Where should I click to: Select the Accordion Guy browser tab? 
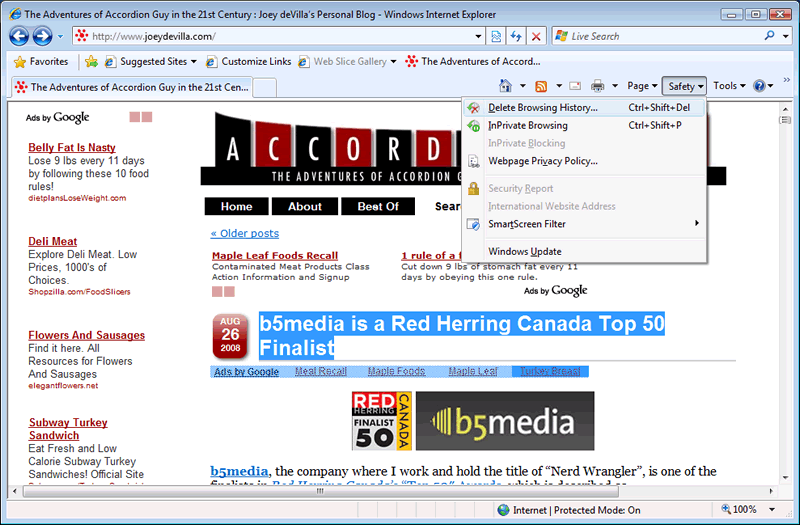132,87
